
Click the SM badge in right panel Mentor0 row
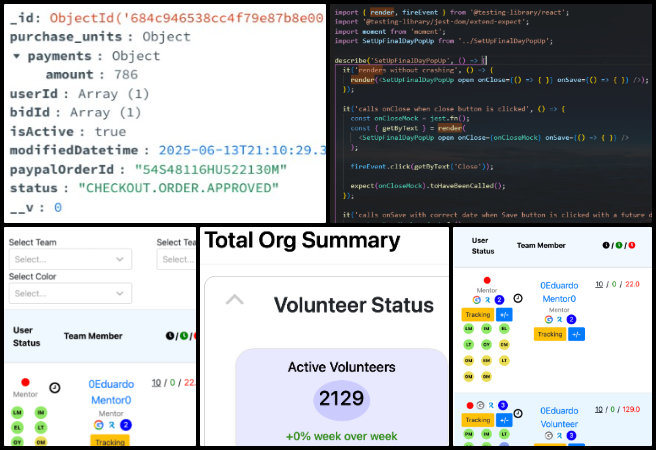pyautogui.click(x=486, y=361)
